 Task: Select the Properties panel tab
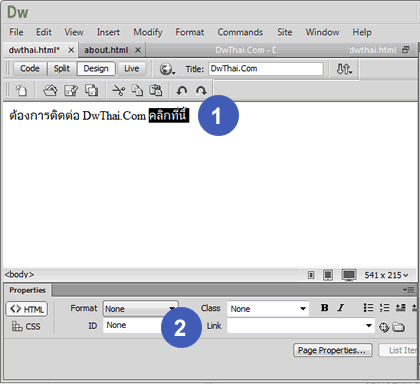[x=27, y=290]
